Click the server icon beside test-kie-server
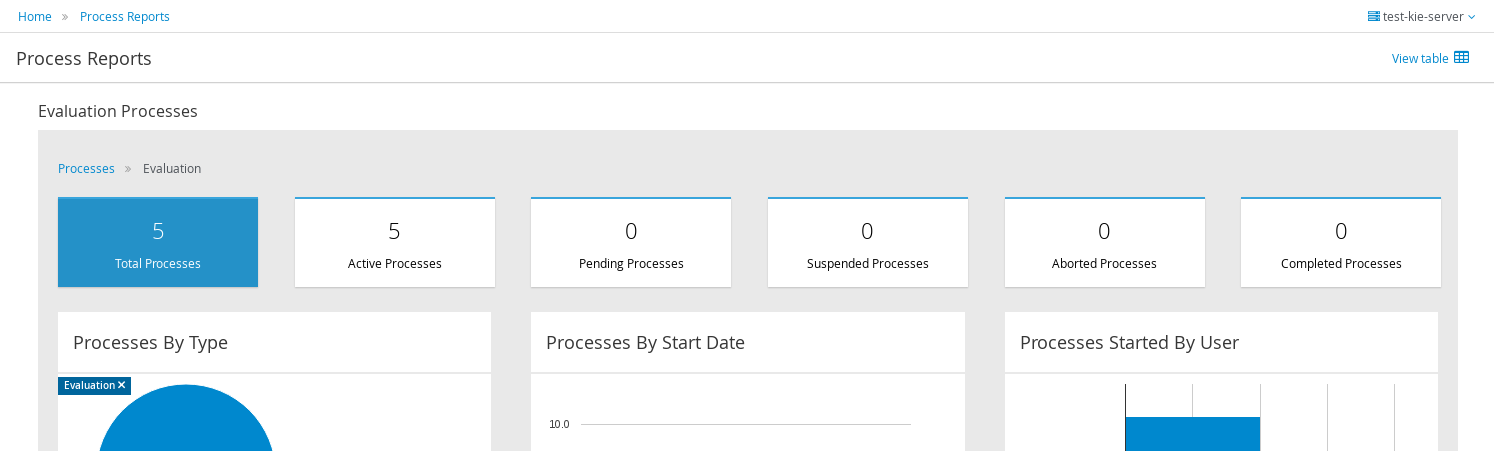Screen dimensions: 1494x451 point(1373,16)
